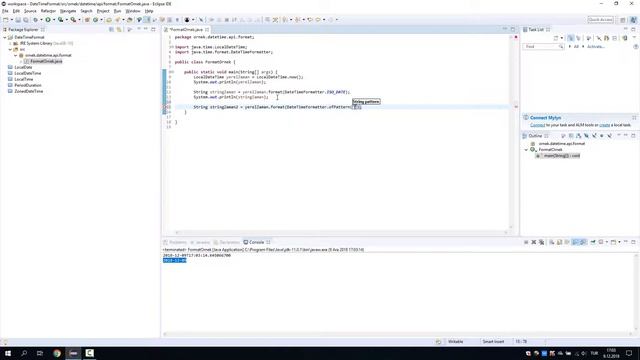
Task: Click the External Tools run icon
Action: click(73, 20)
